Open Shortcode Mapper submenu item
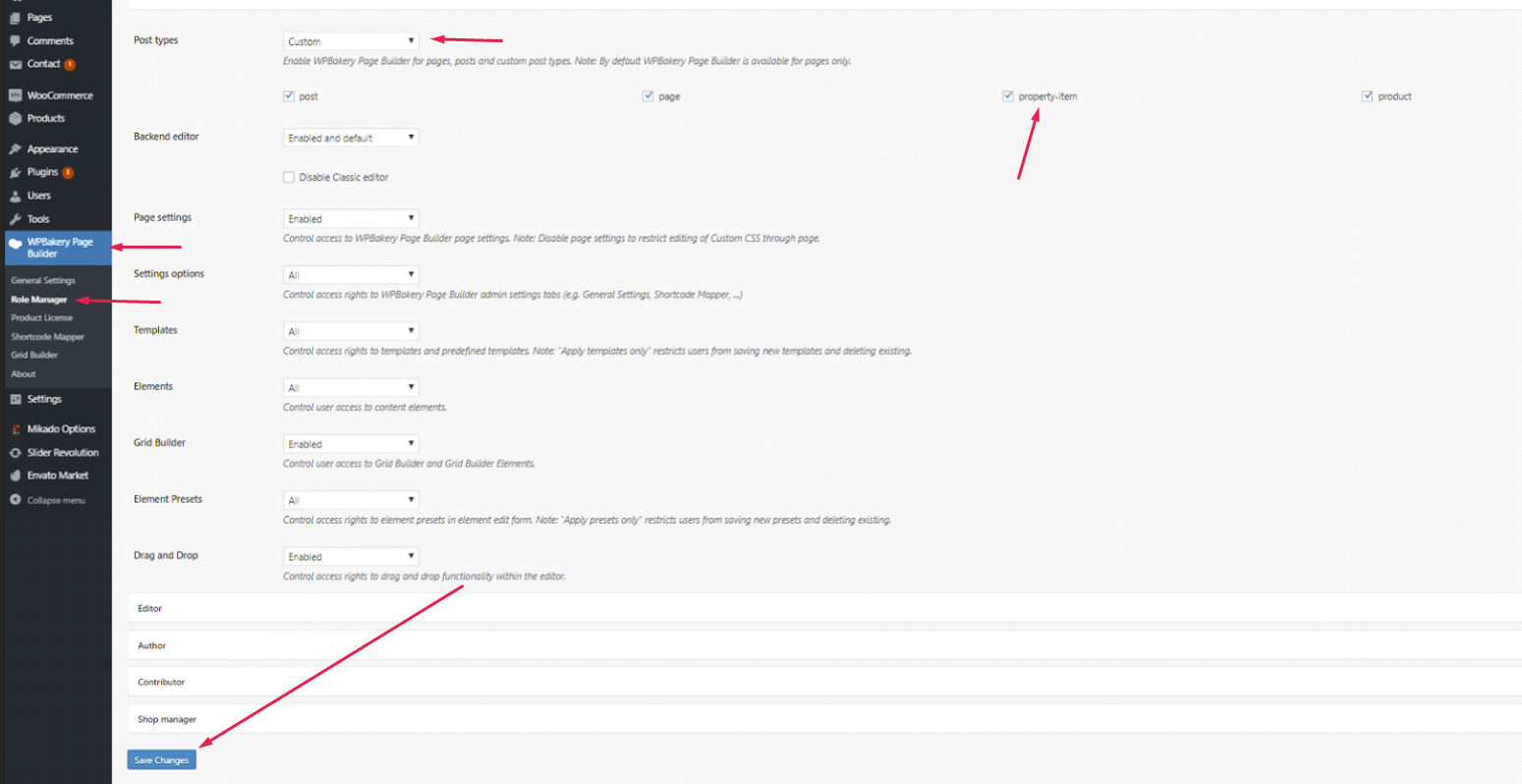1522x784 pixels. (x=48, y=337)
